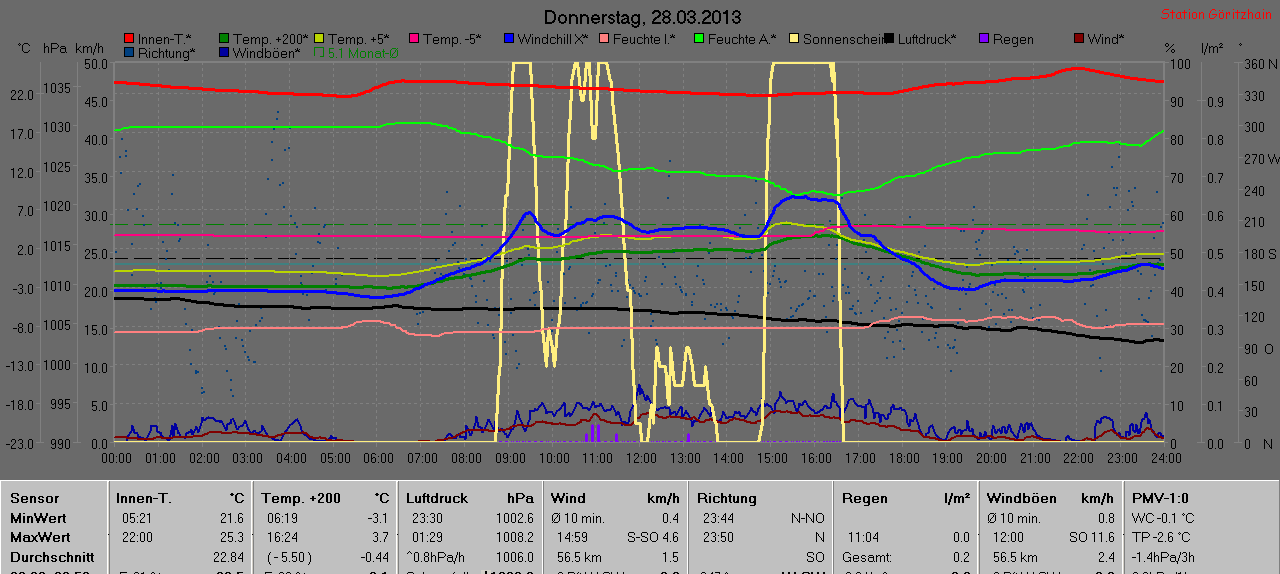Click the yellow Sonnenschein legend icon

point(795,39)
